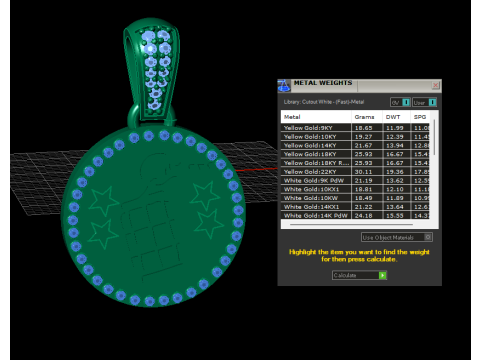Image resolution: width=480 pixels, height=360 pixels.
Task: Select the Yellow Gold:14KY row
Action: point(355,145)
